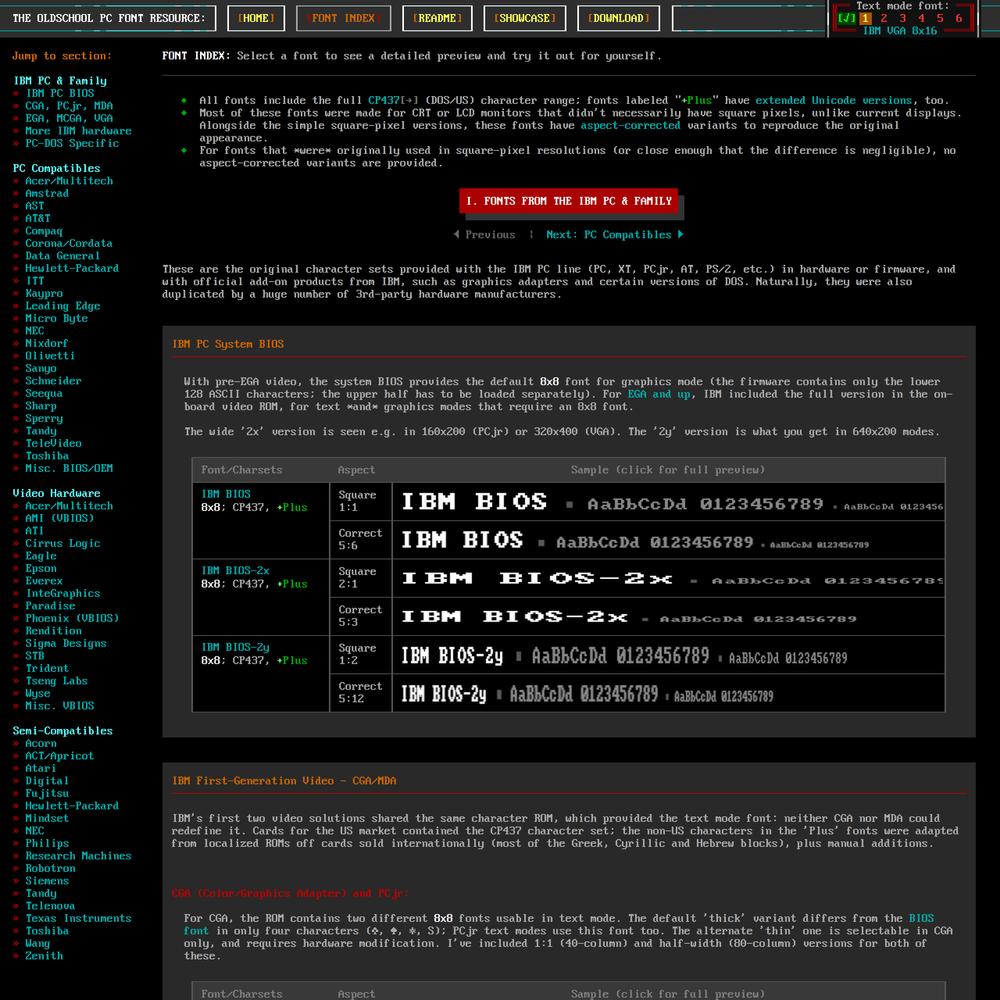This screenshot has width=1000, height=1000.
Task: Open the Corona/Cordata sidebar link
Action: [x=69, y=244]
